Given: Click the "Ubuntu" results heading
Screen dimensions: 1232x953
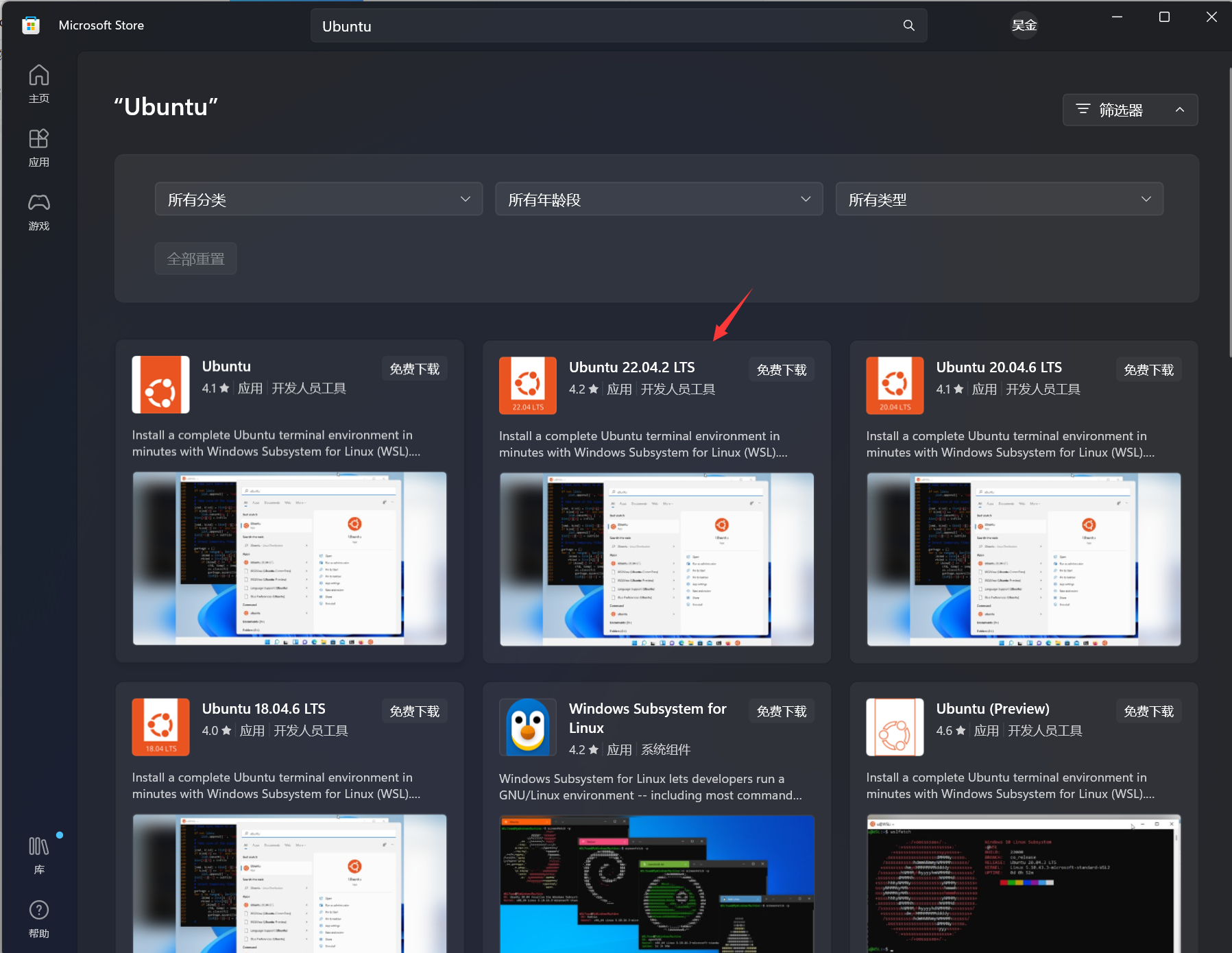Looking at the screenshot, I should [166, 107].
